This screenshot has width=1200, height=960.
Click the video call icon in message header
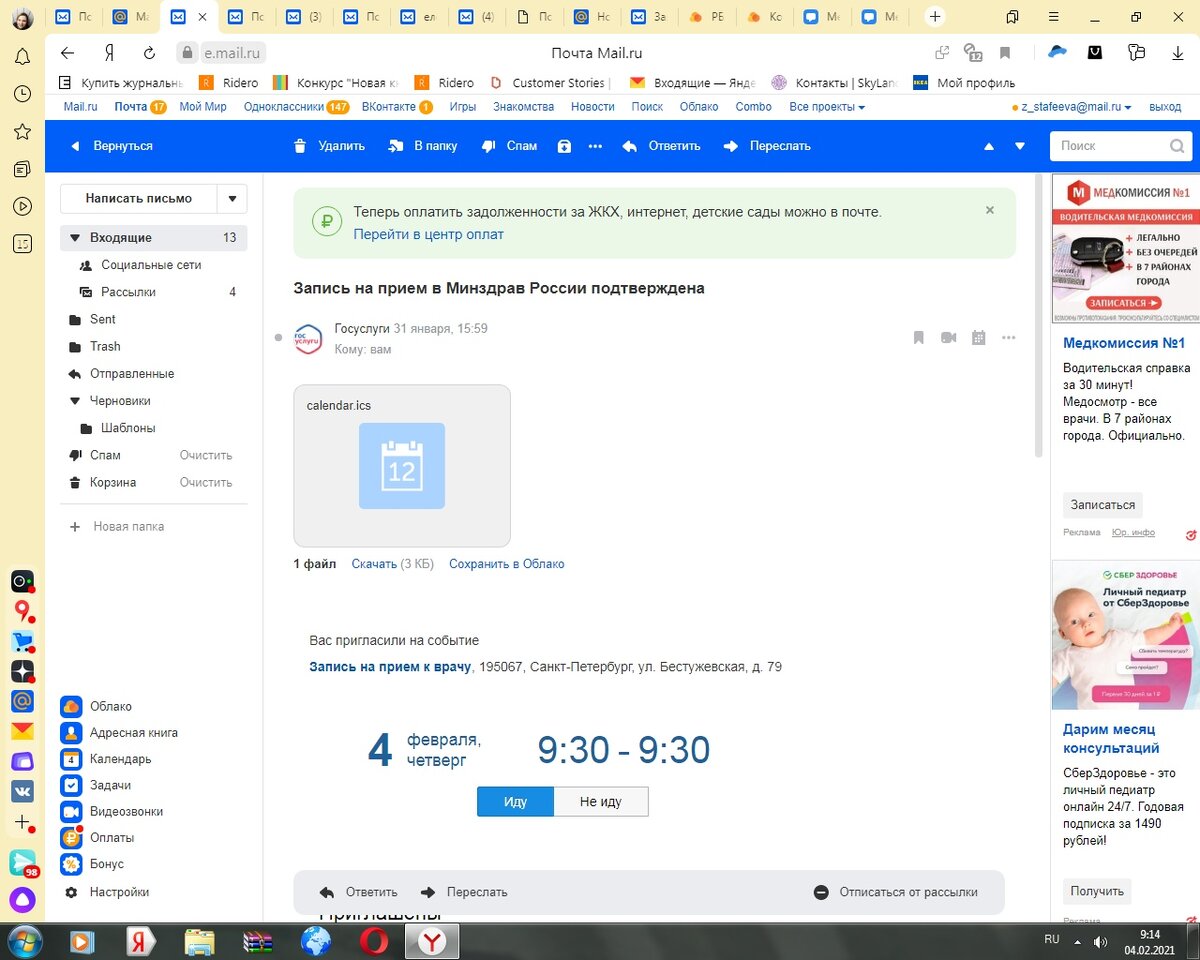[949, 338]
